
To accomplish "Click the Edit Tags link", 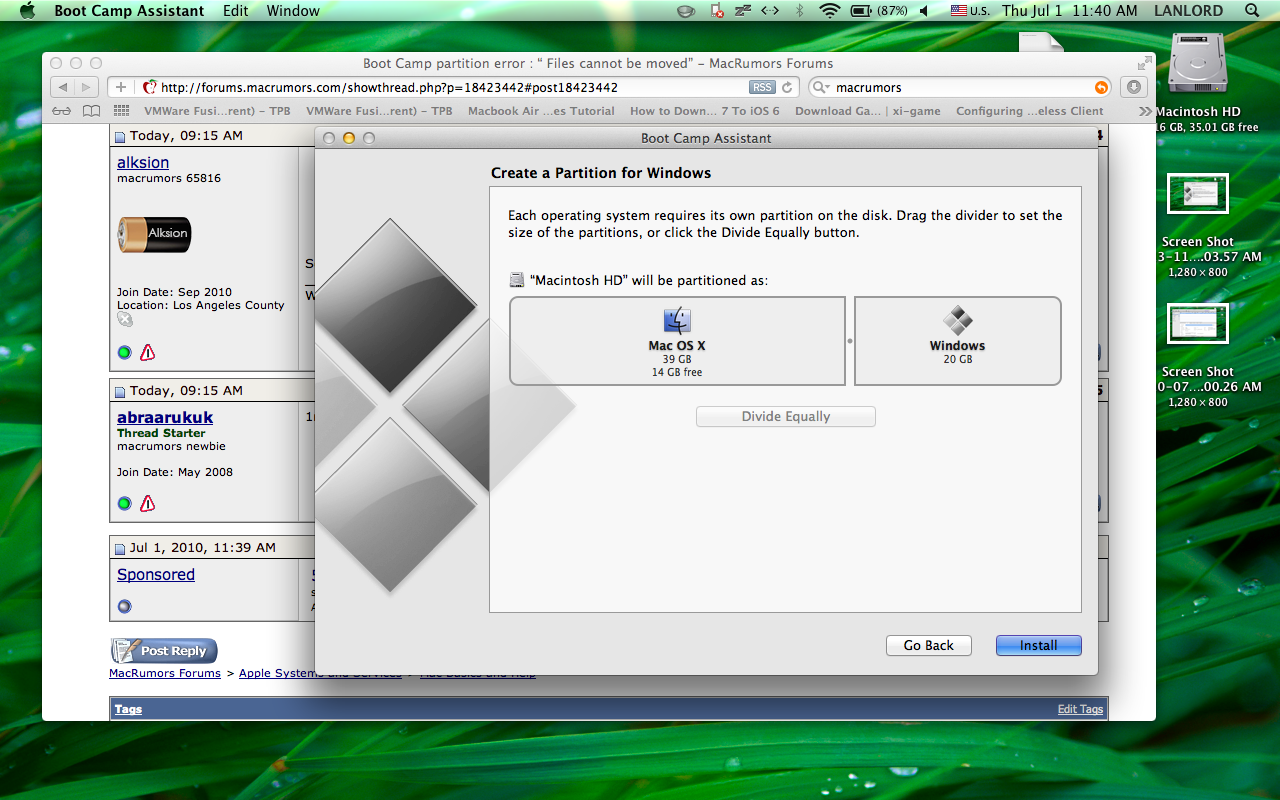I will pyautogui.click(x=1080, y=709).
